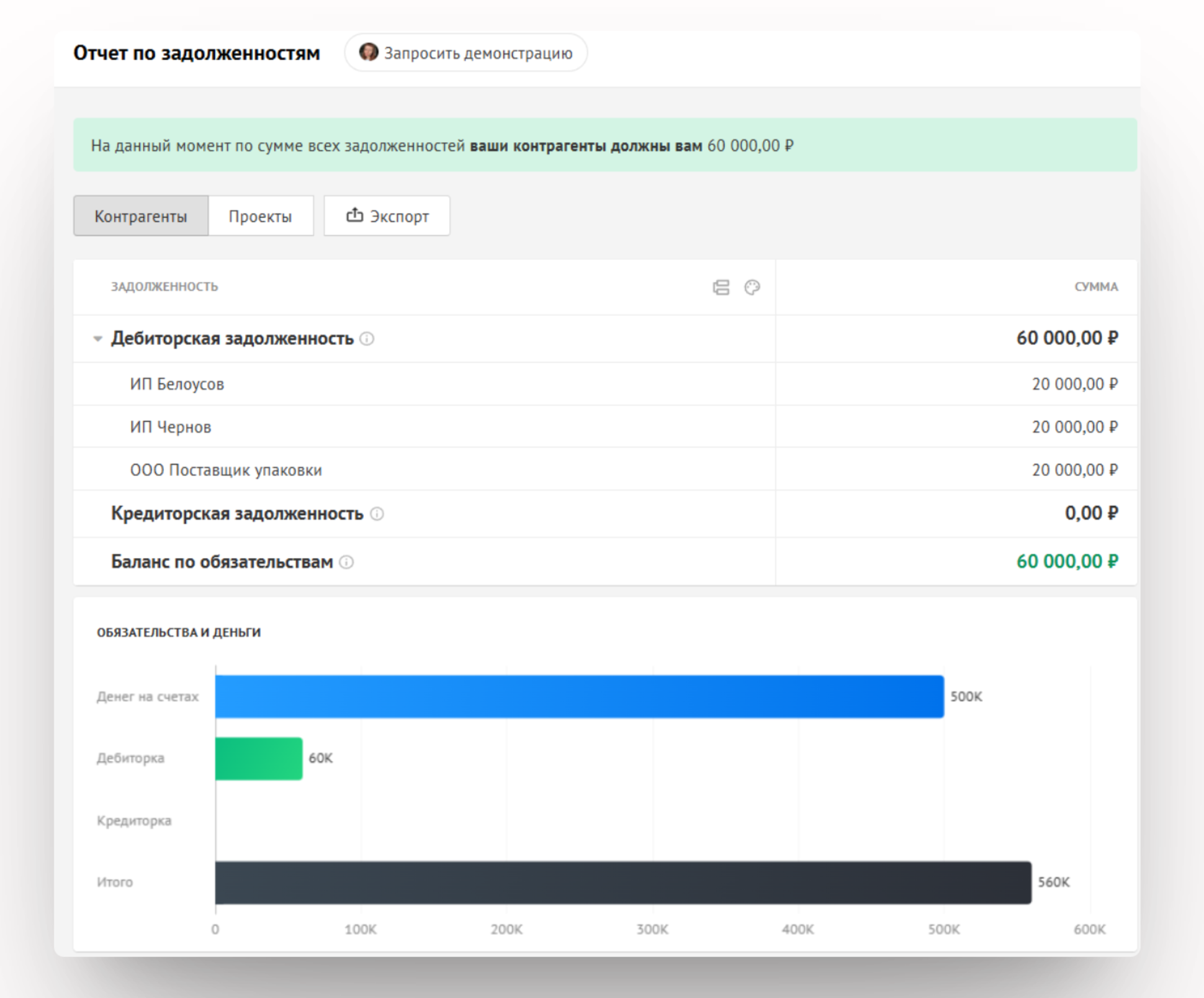Click info icon next to Кредиторская задолженность
This screenshot has width=1204, height=998.
(x=377, y=514)
